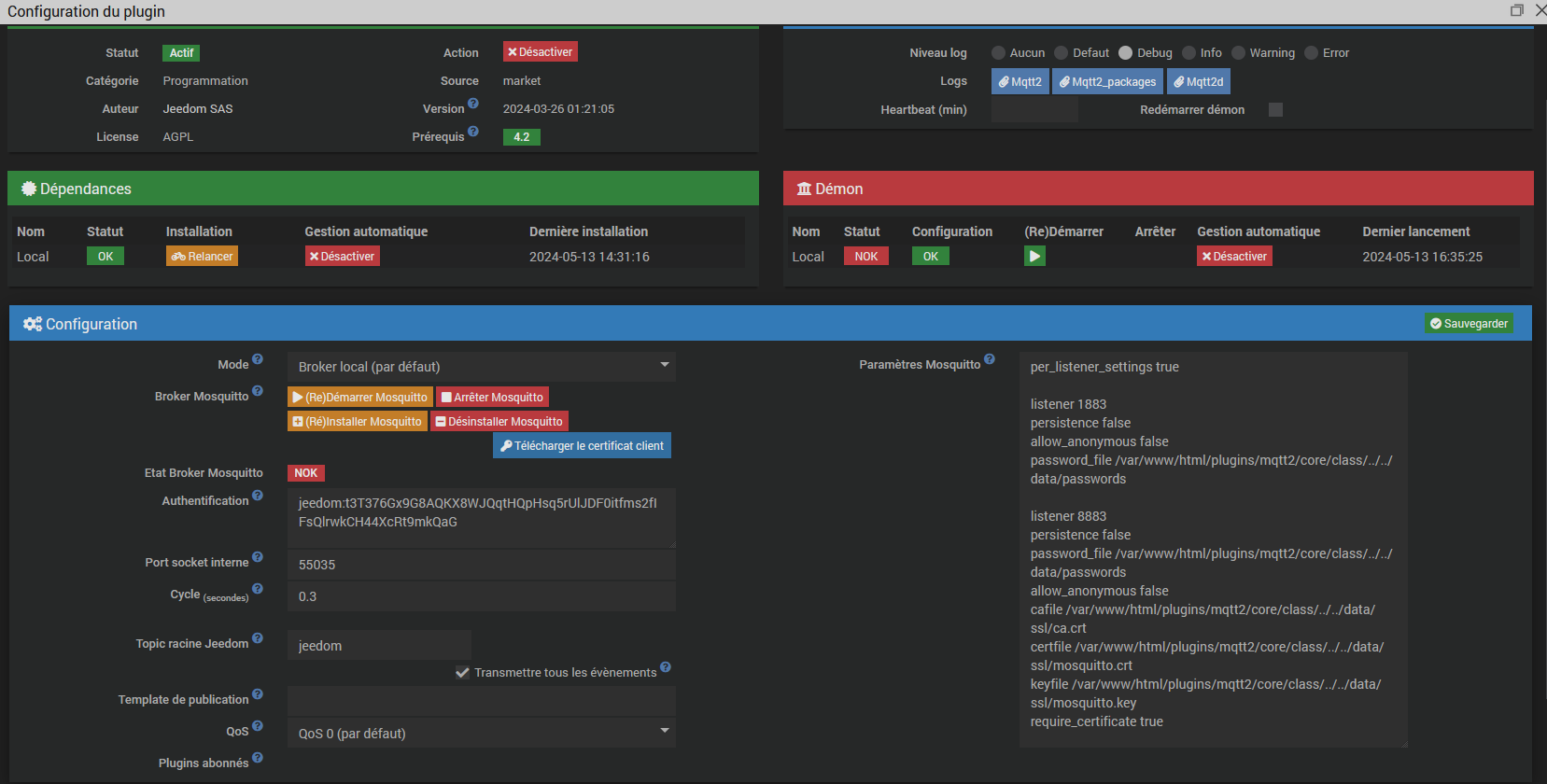Click the green play icon to restart demon

click(1034, 257)
